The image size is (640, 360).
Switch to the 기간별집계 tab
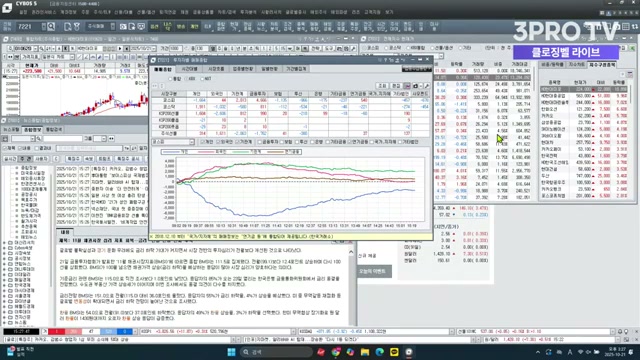[296, 69]
